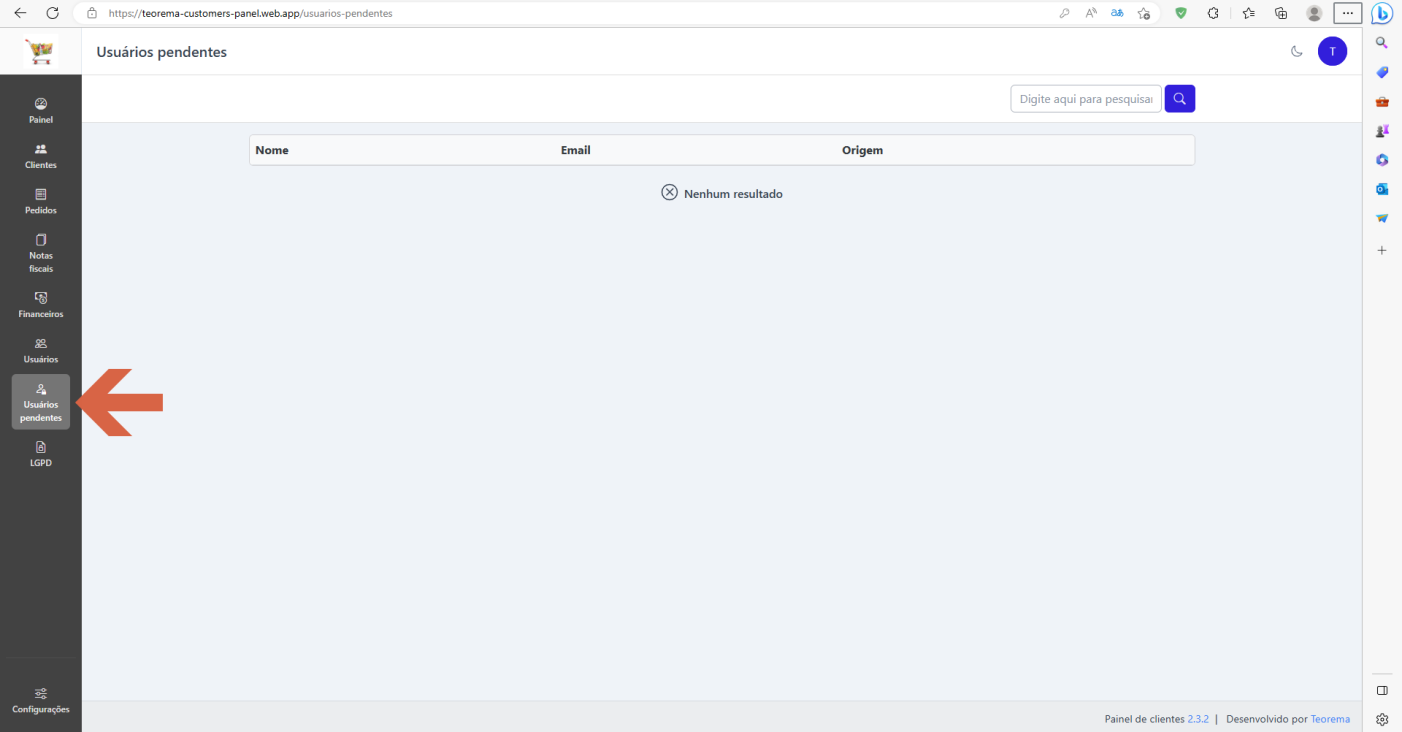Screen dimensions: 1402x732
Task: Focus the 'Digite aqui para pesquisar' search field
Action: [x=1086, y=99]
